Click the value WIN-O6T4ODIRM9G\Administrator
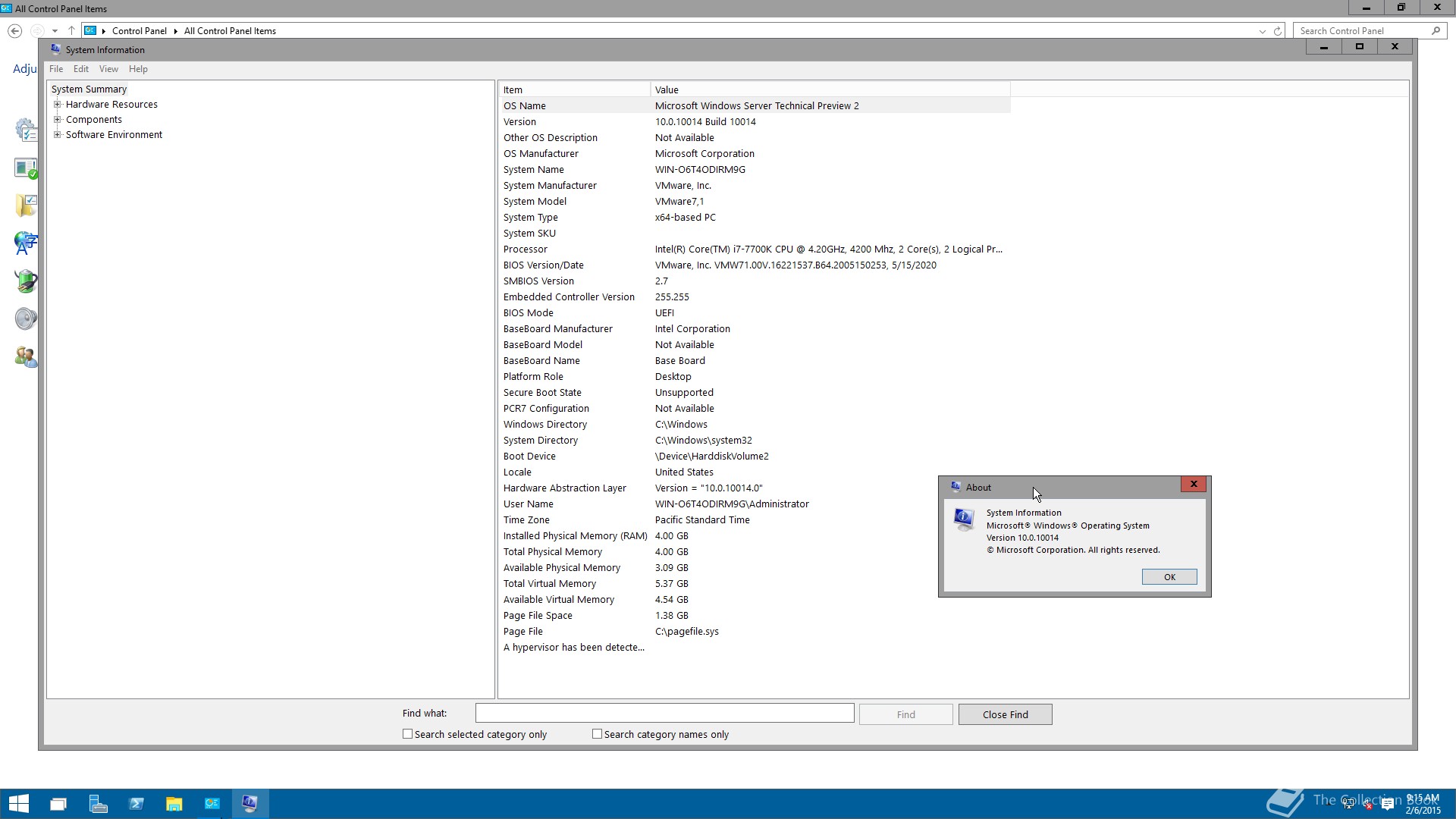 click(x=732, y=504)
